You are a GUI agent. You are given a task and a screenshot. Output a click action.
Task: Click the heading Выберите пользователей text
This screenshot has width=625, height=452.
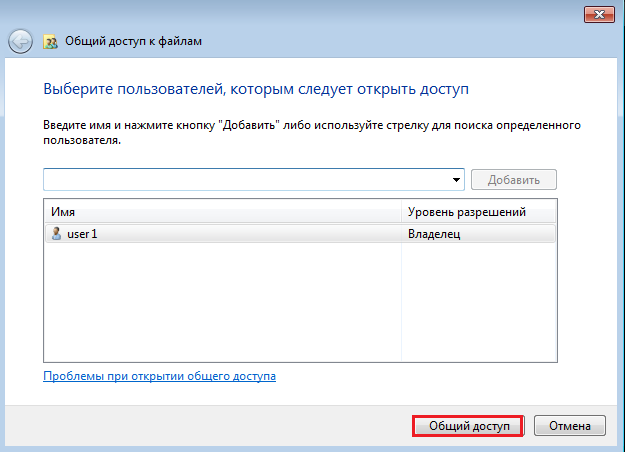click(257, 90)
